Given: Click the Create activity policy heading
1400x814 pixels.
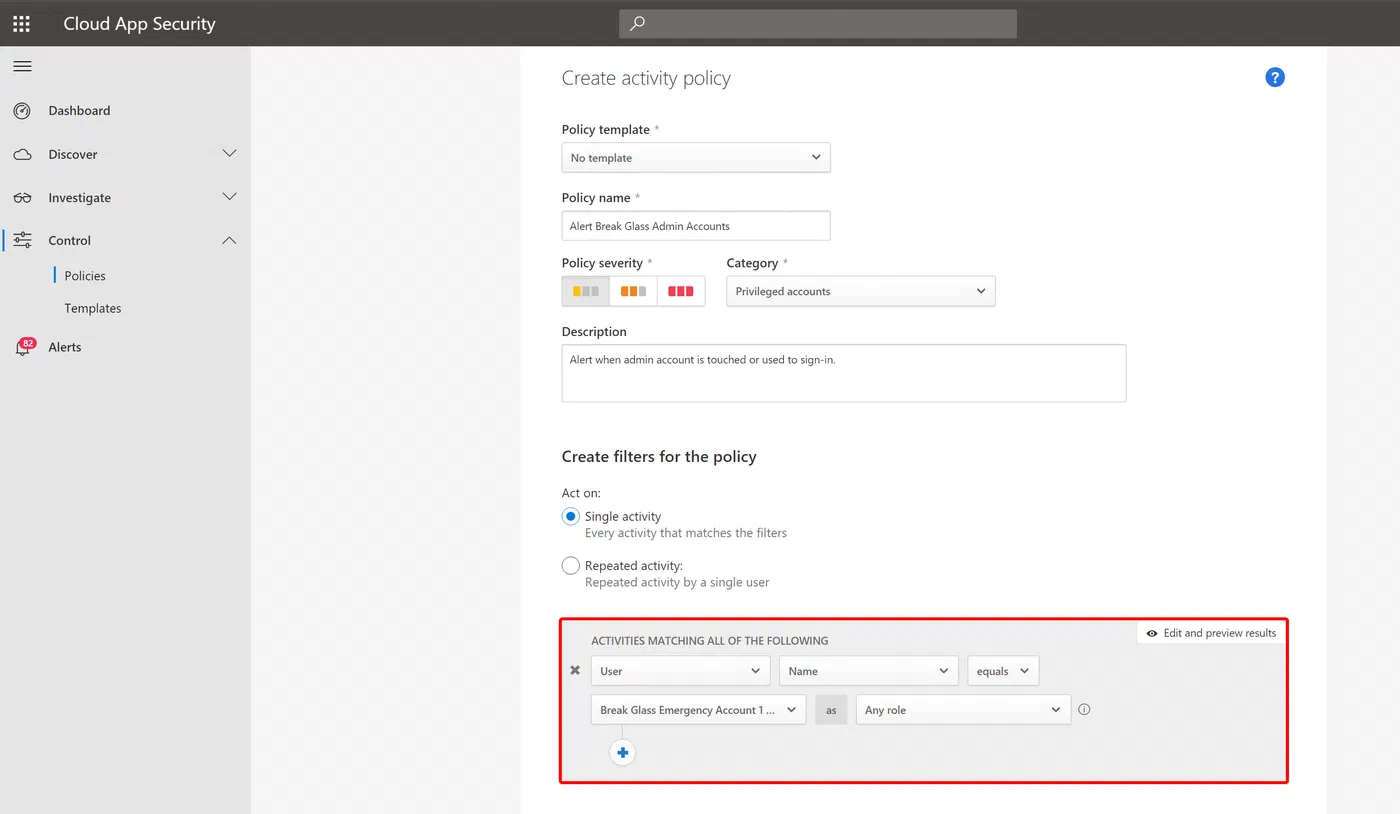Looking at the screenshot, I should [646, 78].
